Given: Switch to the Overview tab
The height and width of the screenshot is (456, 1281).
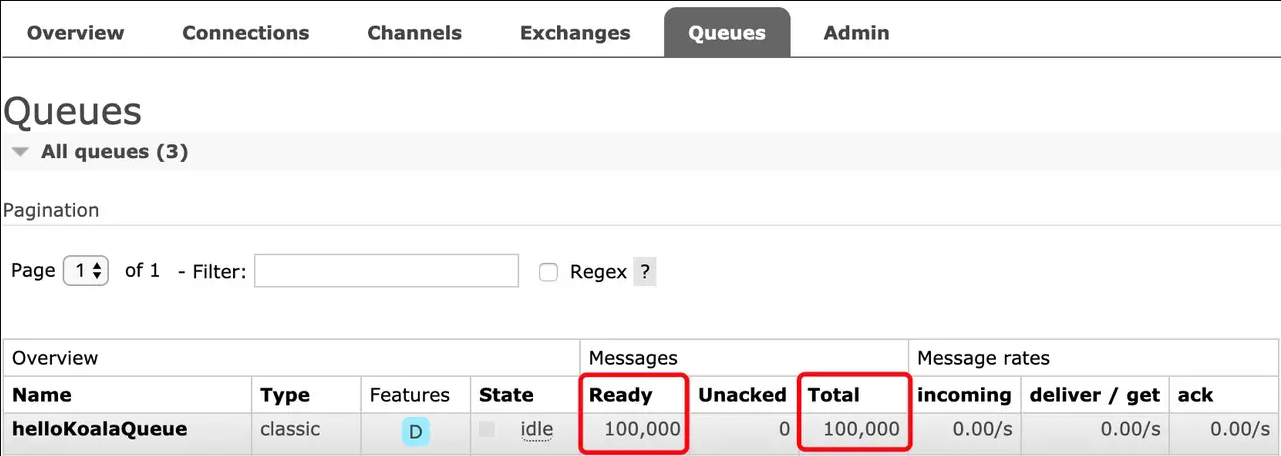Looking at the screenshot, I should [76, 33].
